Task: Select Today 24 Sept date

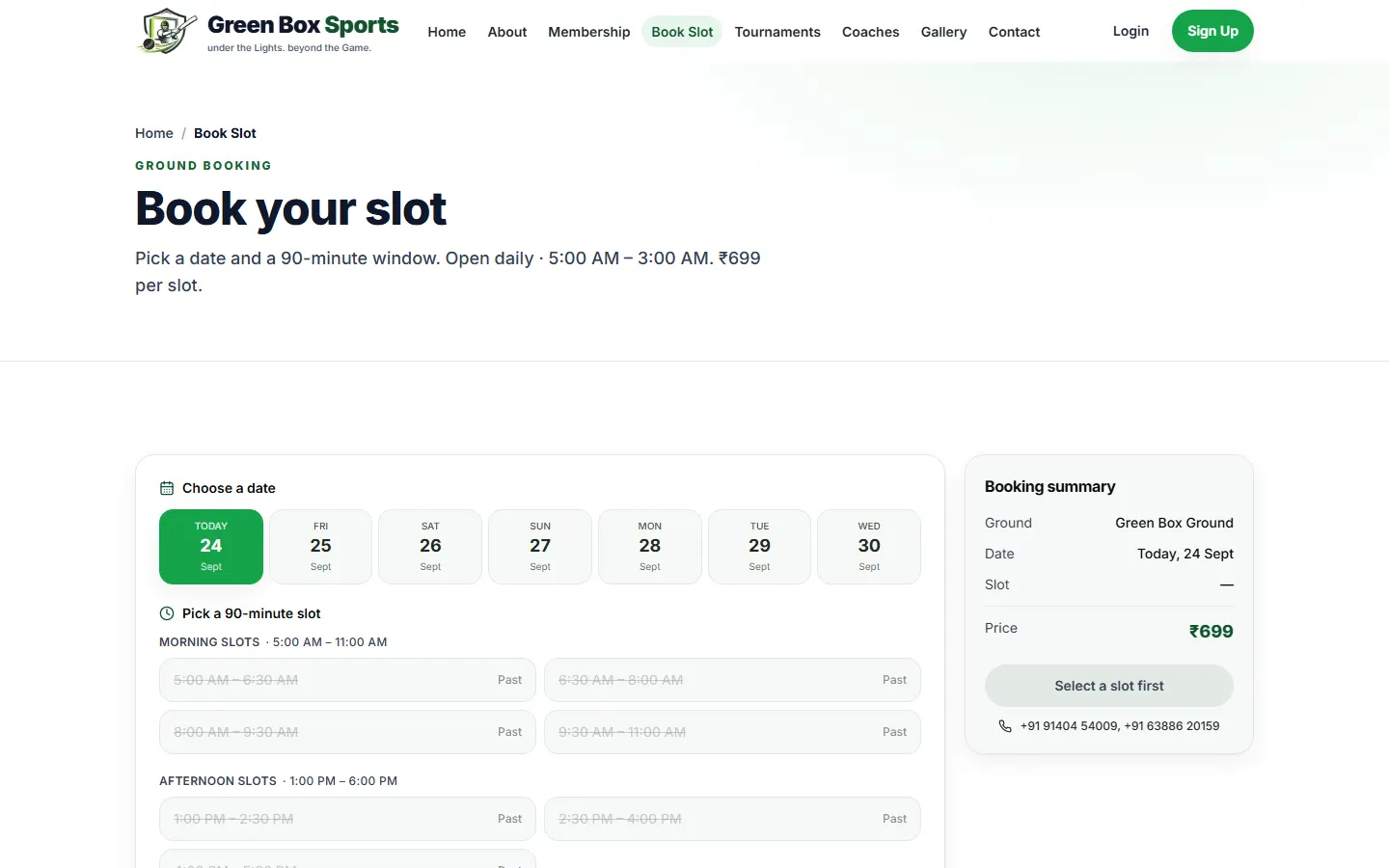Action: pyautogui.click(x=211, y=547)
